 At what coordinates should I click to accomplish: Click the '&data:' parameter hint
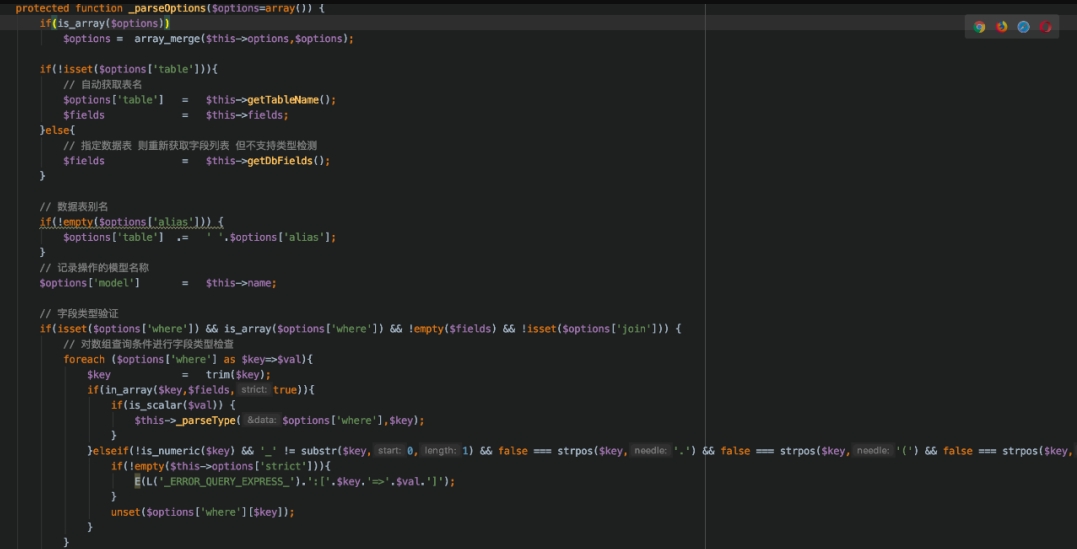262,421
